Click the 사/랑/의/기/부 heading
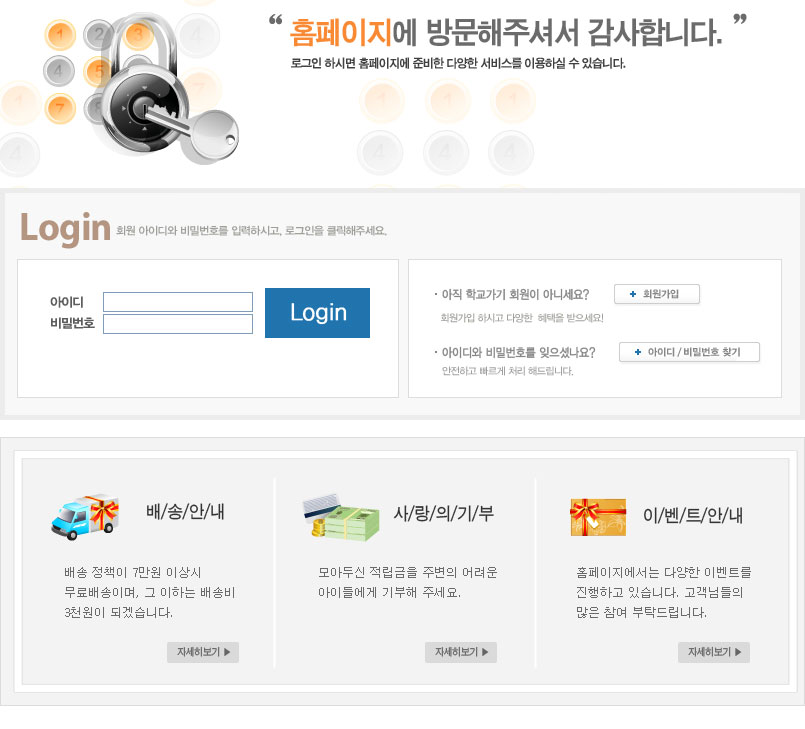The width and height of the screenshot is (805, 729). (x=443, y=514)
